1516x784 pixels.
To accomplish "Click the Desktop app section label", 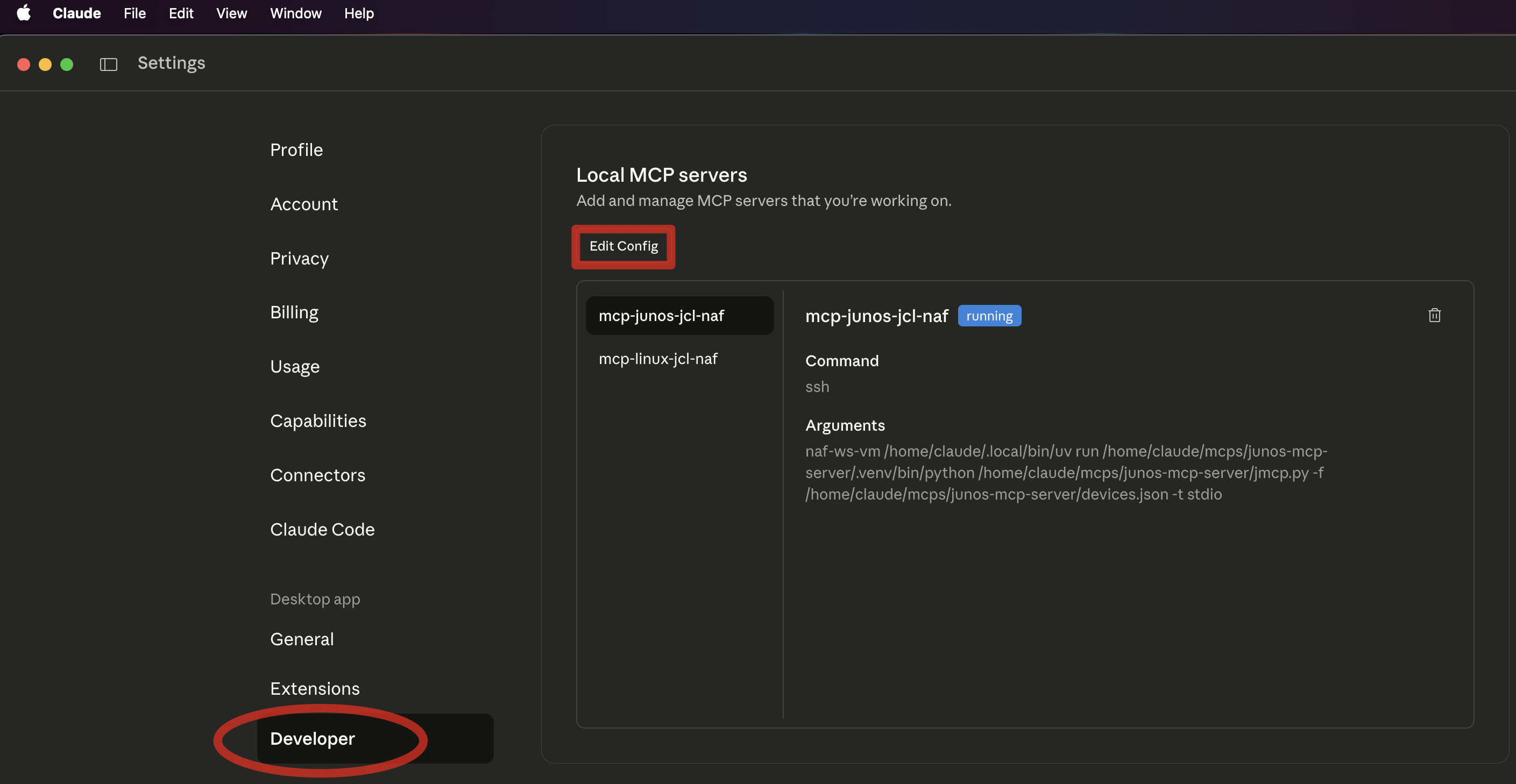I will click(315, 600).
